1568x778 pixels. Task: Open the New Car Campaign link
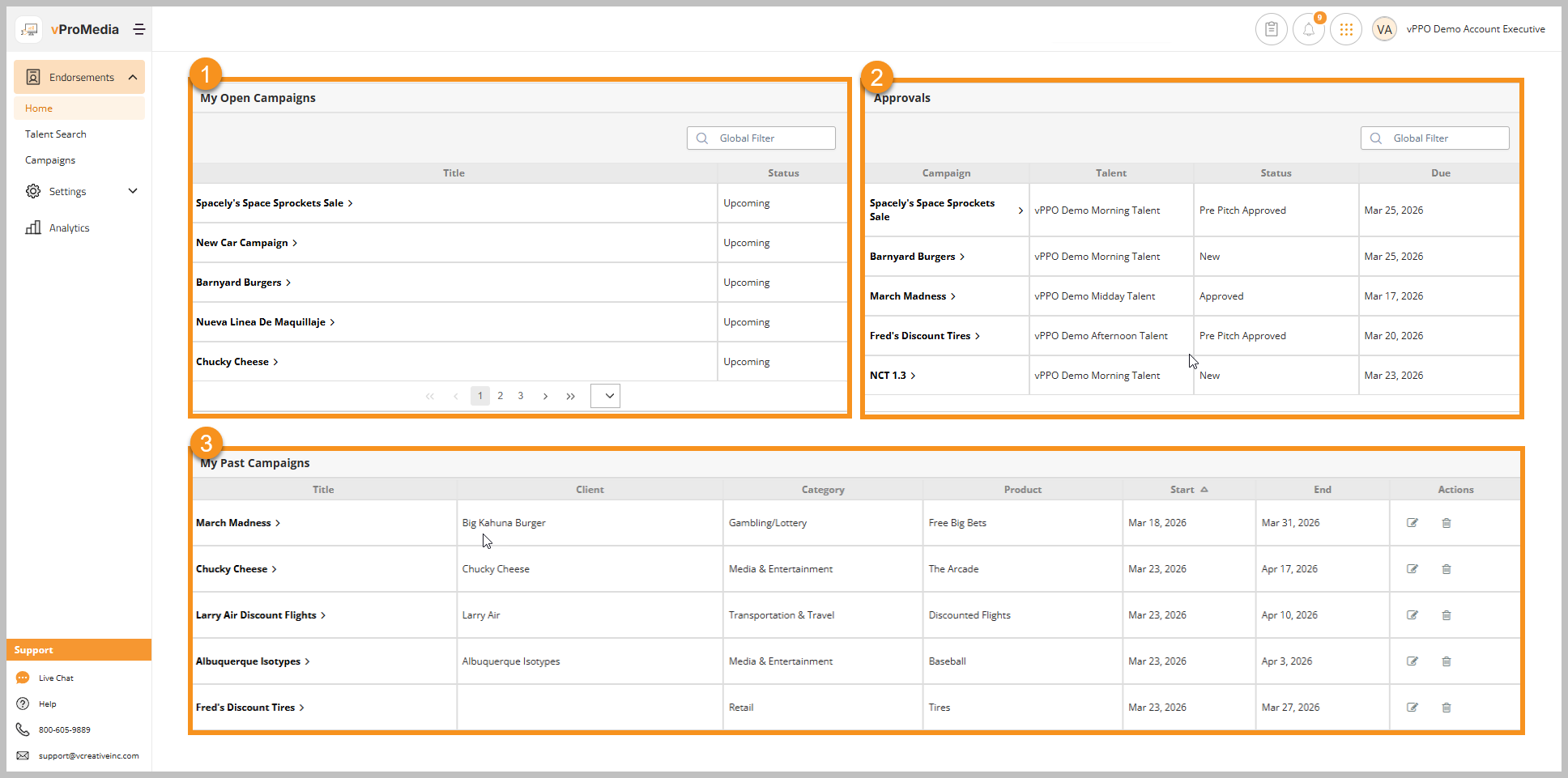(242, 243)
